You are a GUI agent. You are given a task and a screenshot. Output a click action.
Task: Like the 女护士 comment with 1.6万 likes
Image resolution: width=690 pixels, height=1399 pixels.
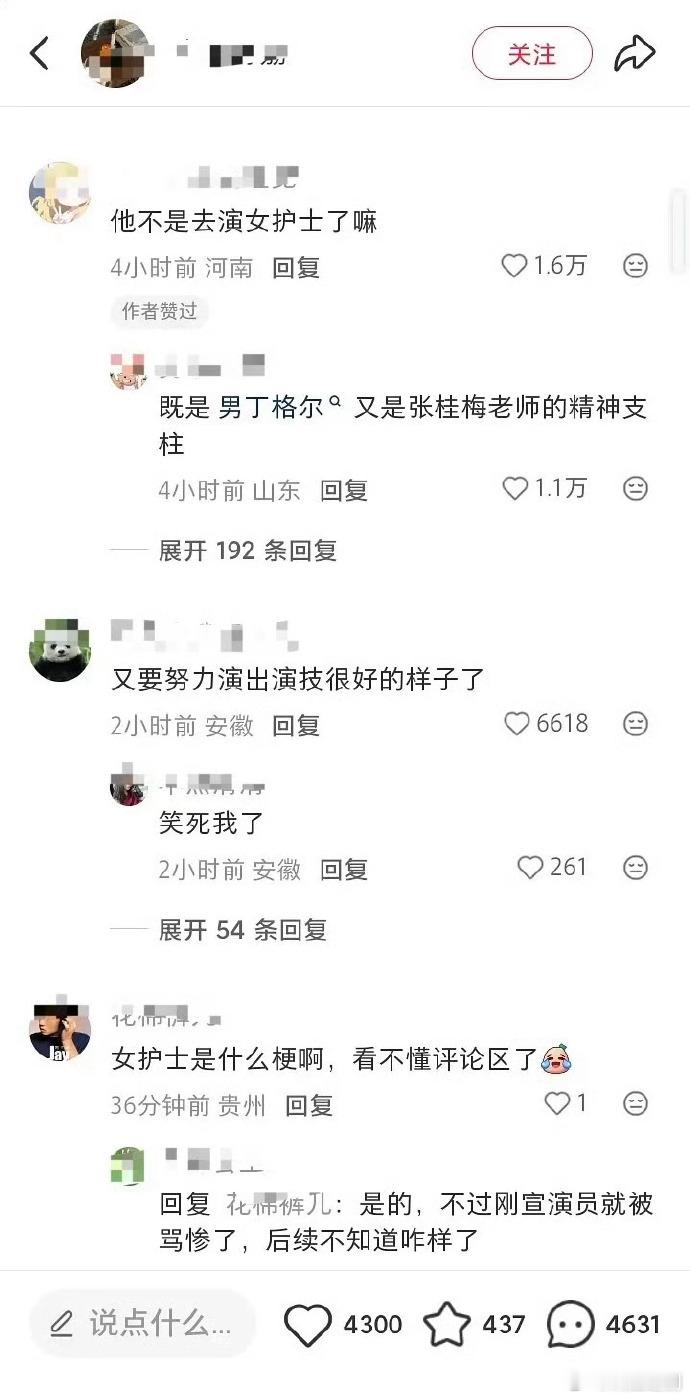[513, 266]
